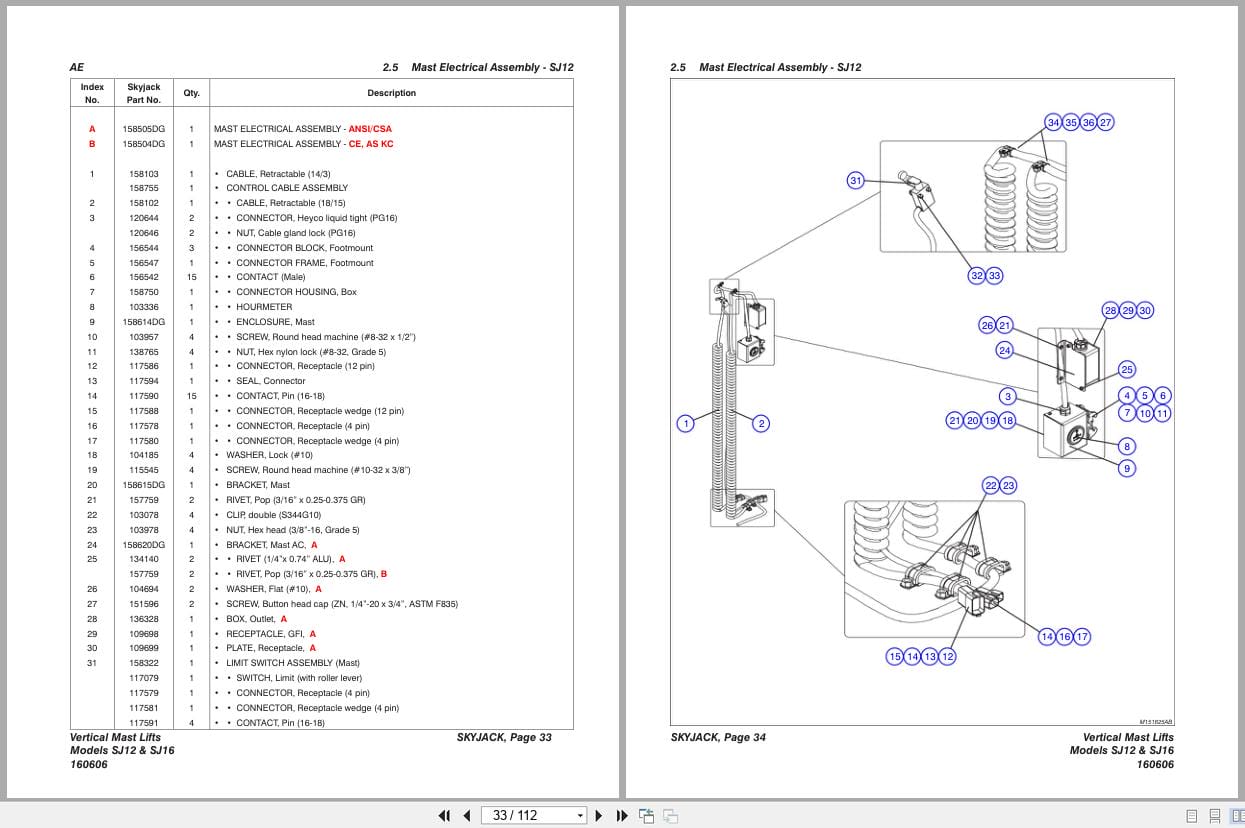Image resolution: width=1245 pixels, height=828 pixels.
Task: Click callout 1 beside the mast cable
Action: tap(685, 423)
